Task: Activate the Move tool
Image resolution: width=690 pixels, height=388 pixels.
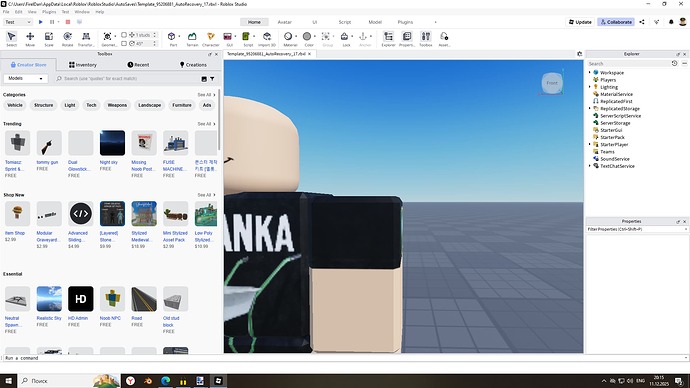Action: click(x=30, y=39)
